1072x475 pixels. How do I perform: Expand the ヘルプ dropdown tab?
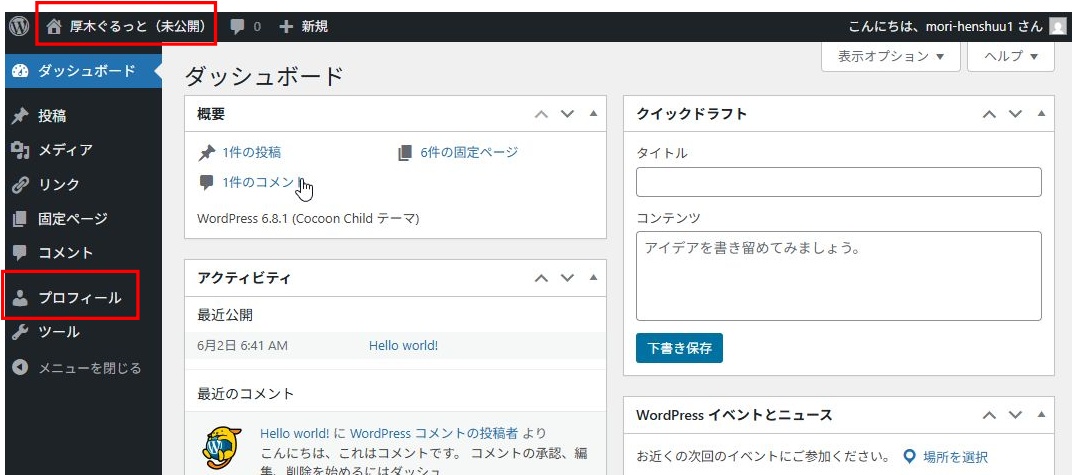tap(1010, 57)
